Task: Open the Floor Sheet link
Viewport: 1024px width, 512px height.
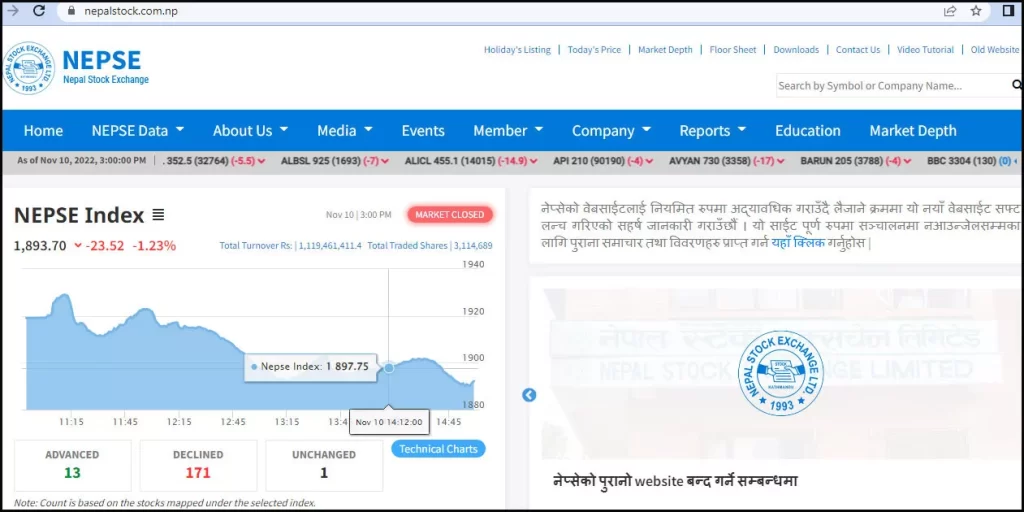Action: [733, 50]
